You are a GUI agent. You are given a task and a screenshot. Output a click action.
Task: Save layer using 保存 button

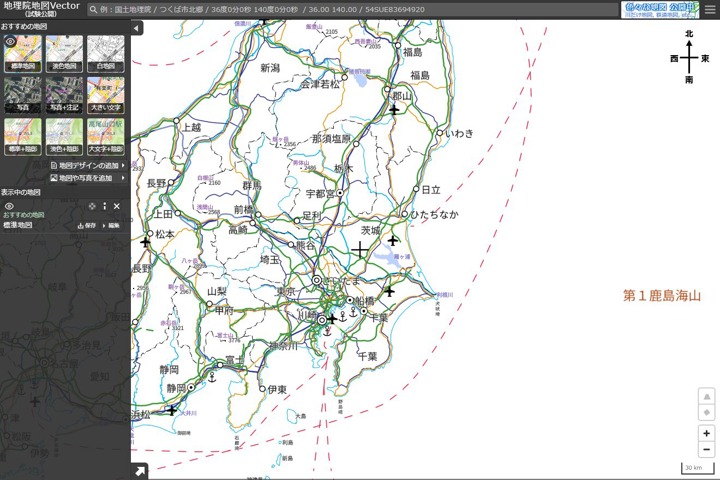pos(87,226)
